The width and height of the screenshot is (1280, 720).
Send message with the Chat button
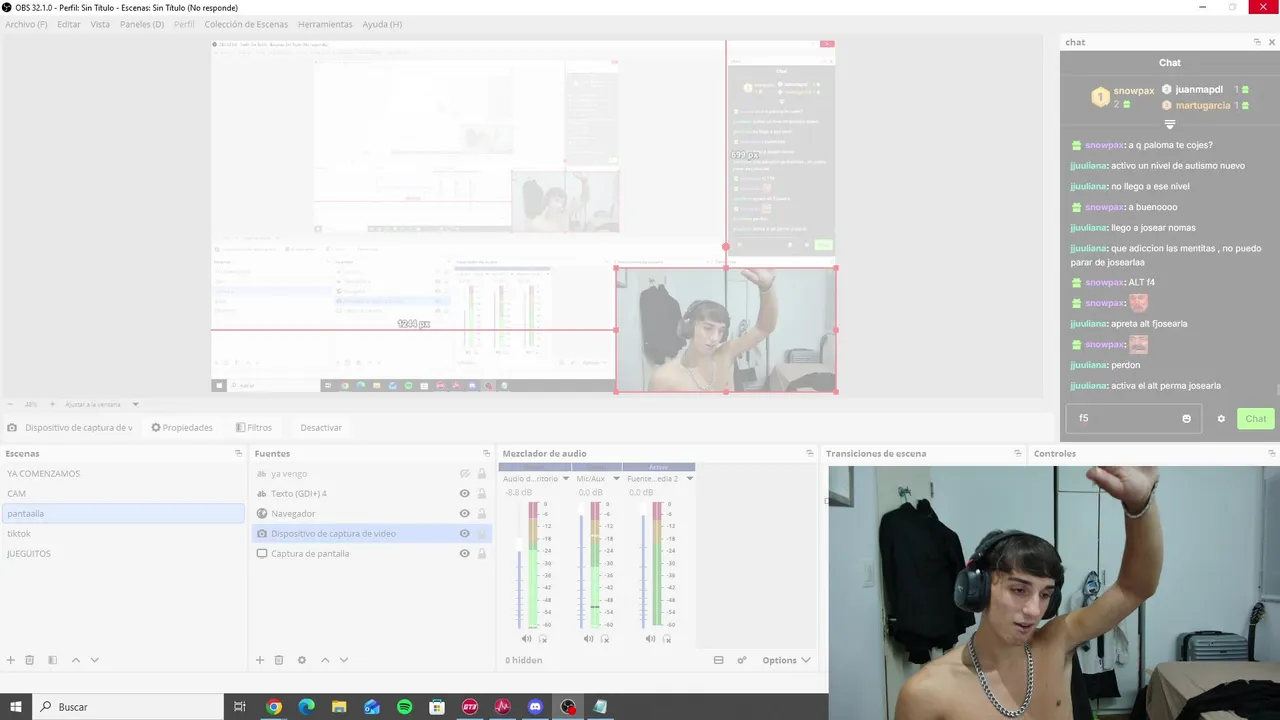tap(1256, 419)
